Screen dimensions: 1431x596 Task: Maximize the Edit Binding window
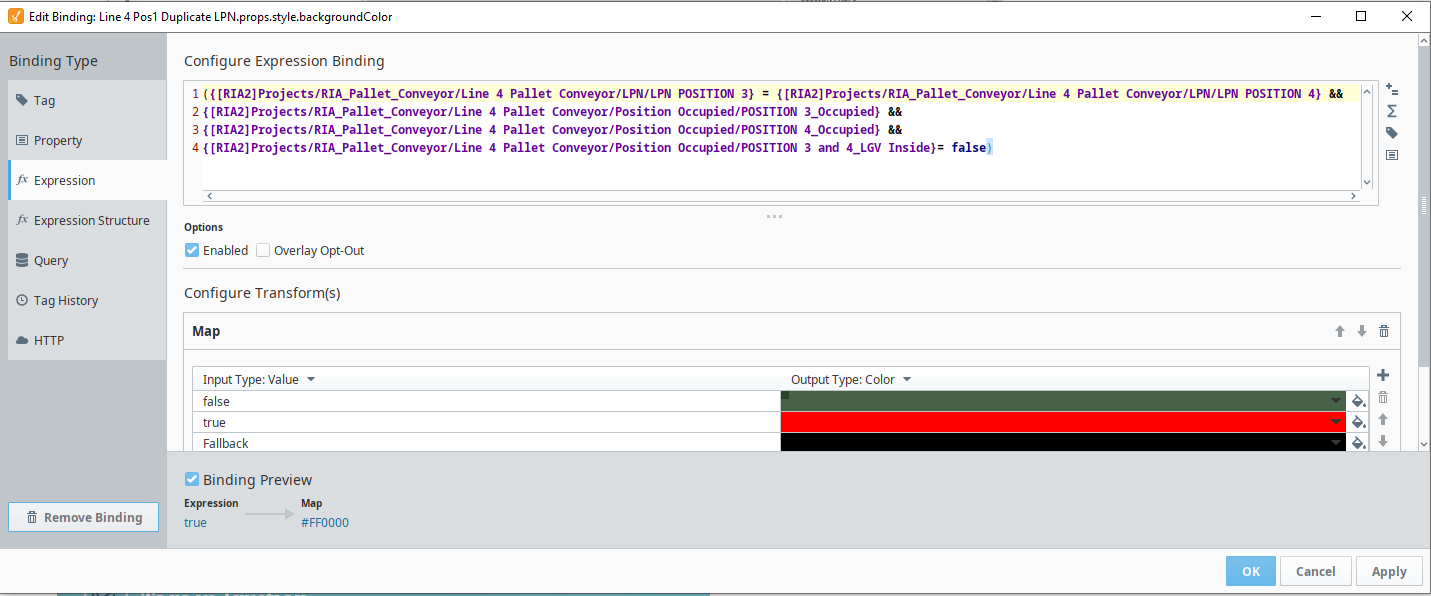[x=1361, y=16]
